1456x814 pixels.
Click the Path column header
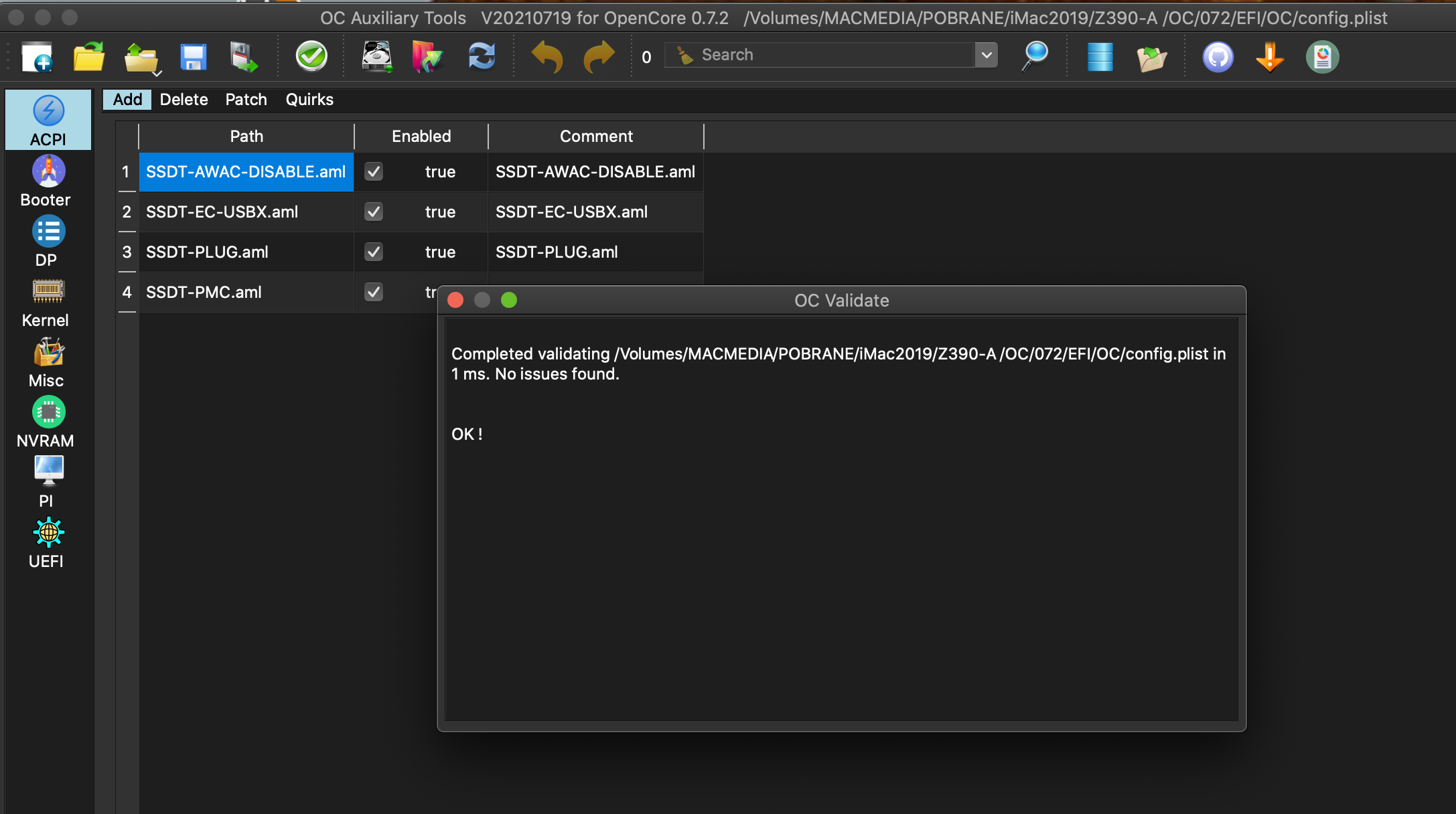tap(246, 137)
